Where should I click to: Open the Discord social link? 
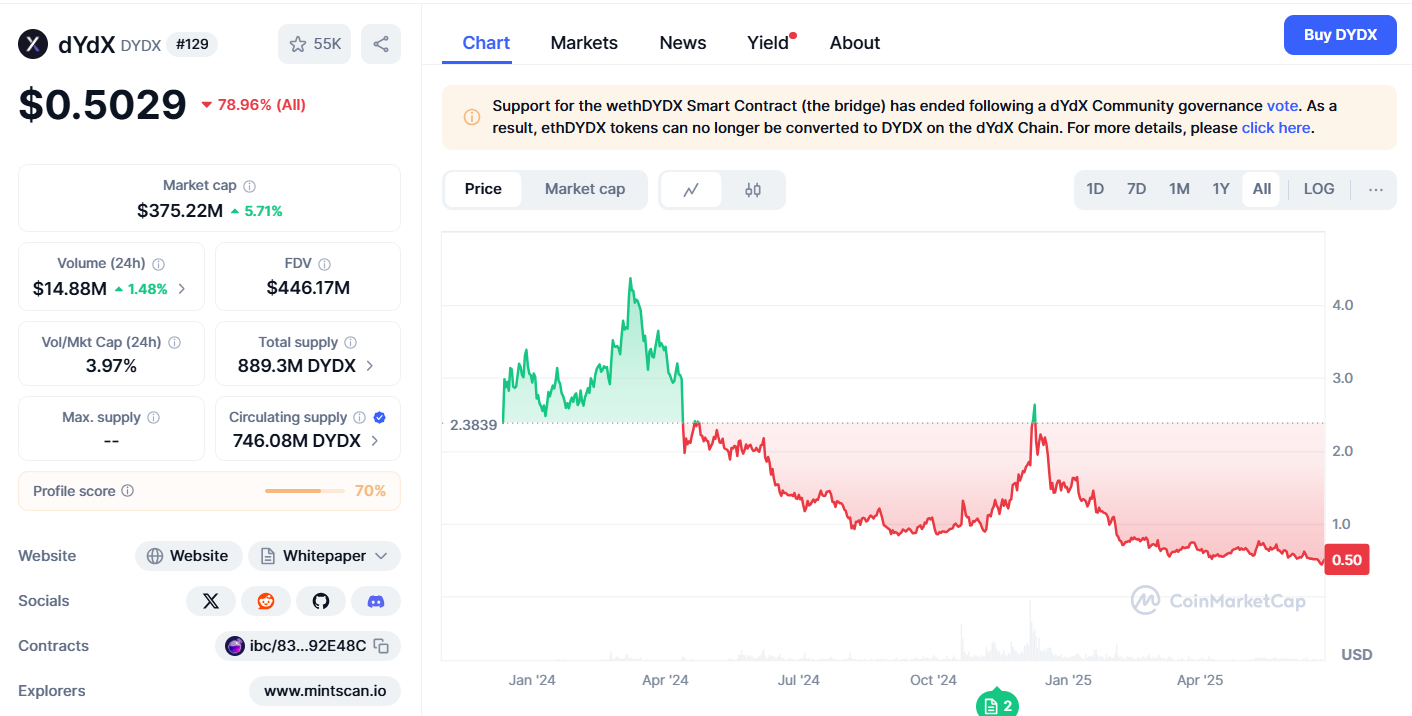tap(376, 601)
